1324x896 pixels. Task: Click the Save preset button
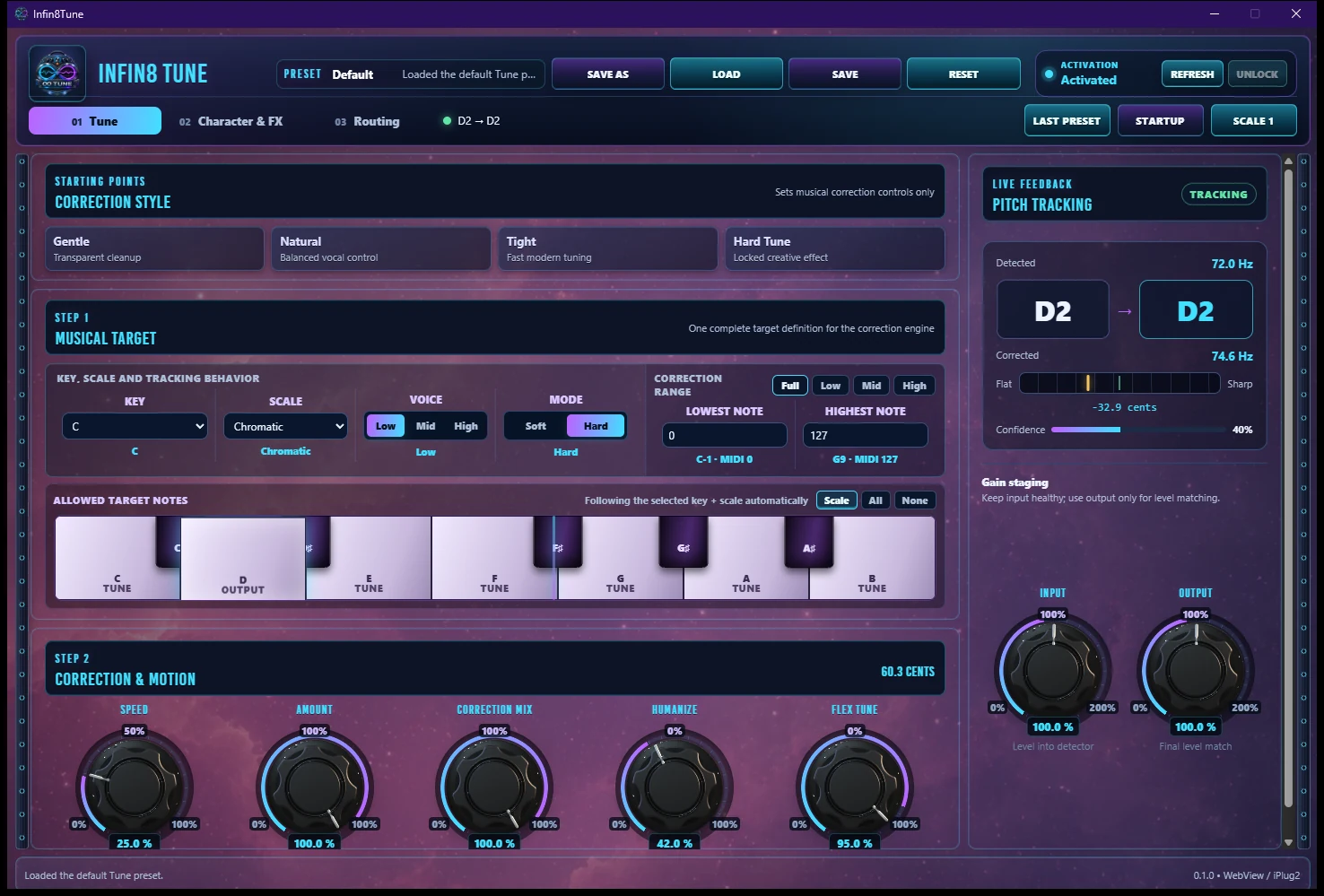click(x=845, y=74)
